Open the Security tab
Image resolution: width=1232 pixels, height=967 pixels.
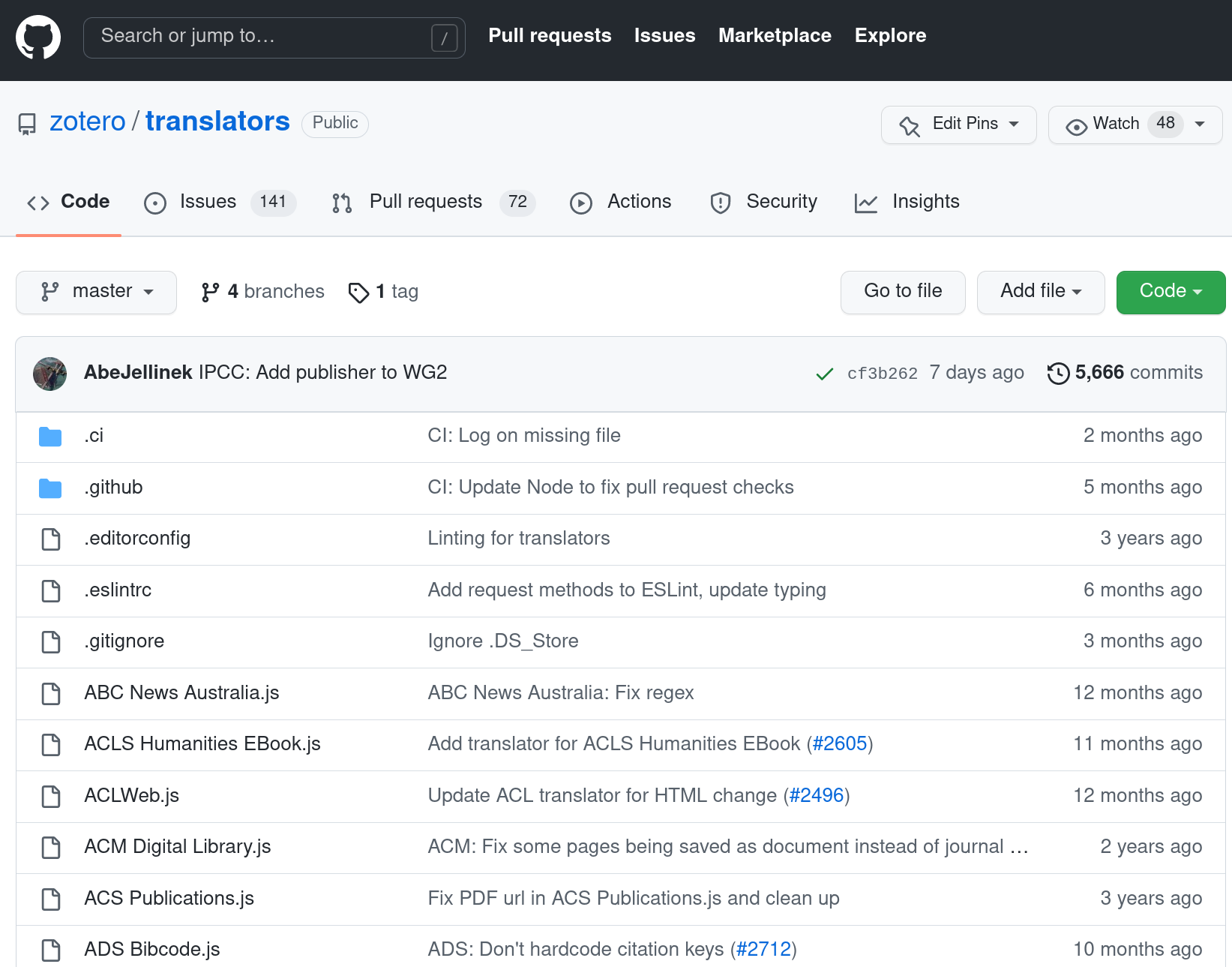tap(763, 202)
